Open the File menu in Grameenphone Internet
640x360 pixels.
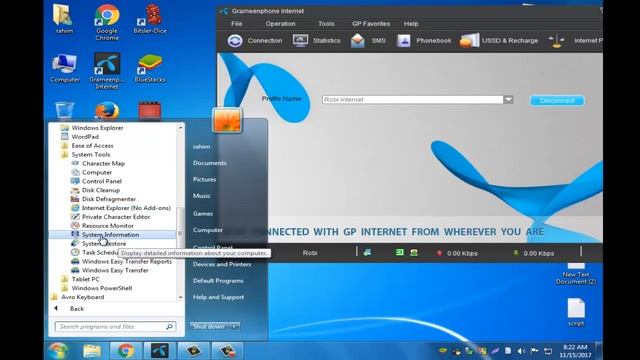[x=236, y=24]
